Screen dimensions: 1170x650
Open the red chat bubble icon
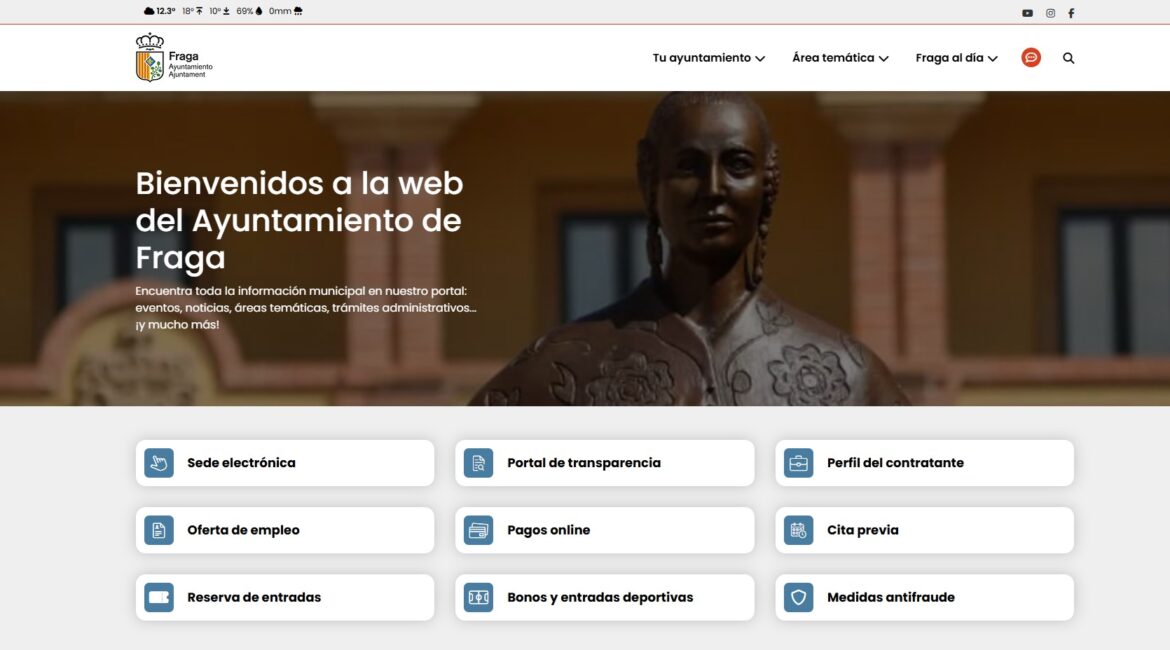click(1030, 57)
